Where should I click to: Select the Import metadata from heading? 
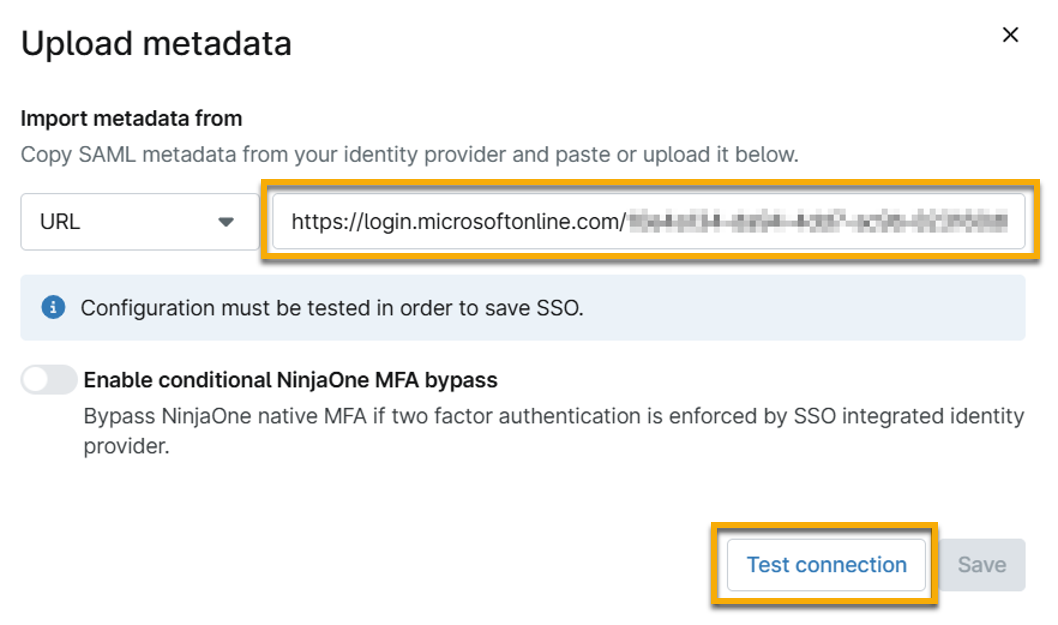tap(131, 118)
